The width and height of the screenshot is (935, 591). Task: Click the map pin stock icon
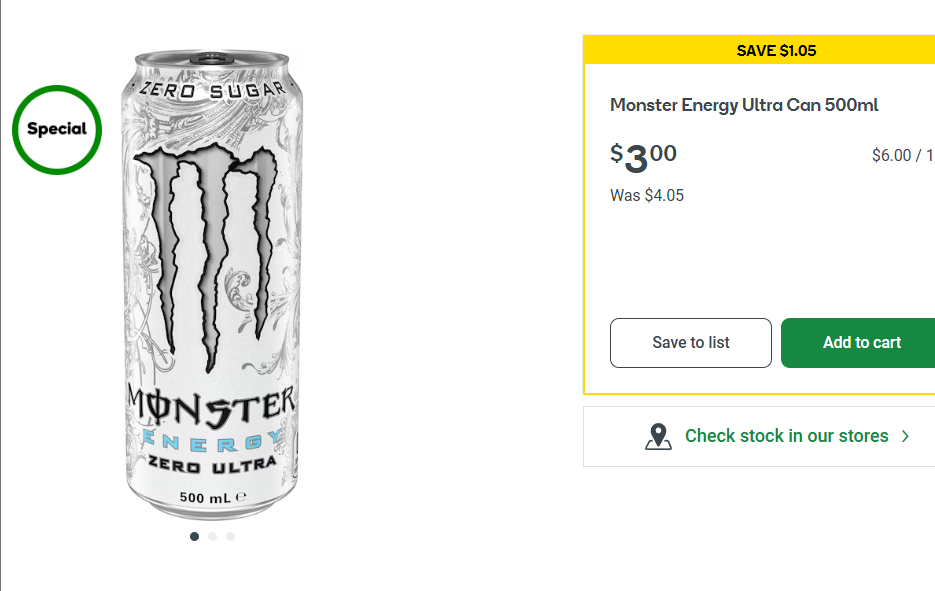[x=658, y=436]
